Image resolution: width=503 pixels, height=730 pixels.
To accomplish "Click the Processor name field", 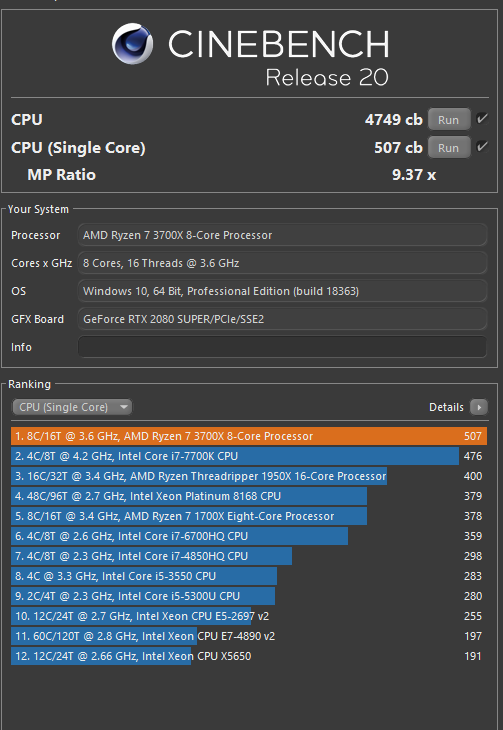I will point(282,235).
